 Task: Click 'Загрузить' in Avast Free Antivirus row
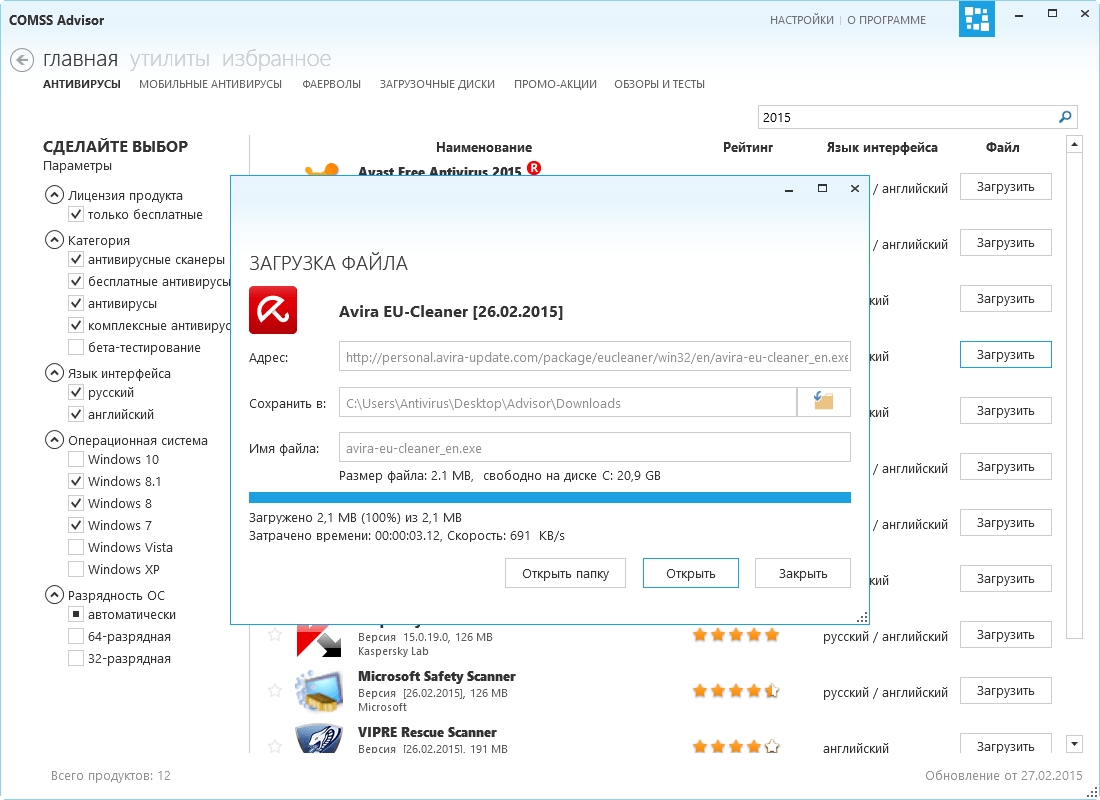(x=1006, y=187)
